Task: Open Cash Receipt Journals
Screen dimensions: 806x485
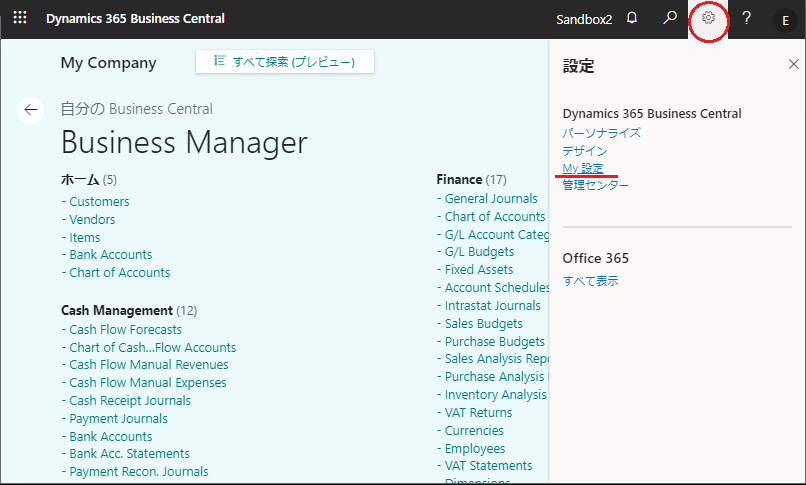Action: (x=130, y=400)
